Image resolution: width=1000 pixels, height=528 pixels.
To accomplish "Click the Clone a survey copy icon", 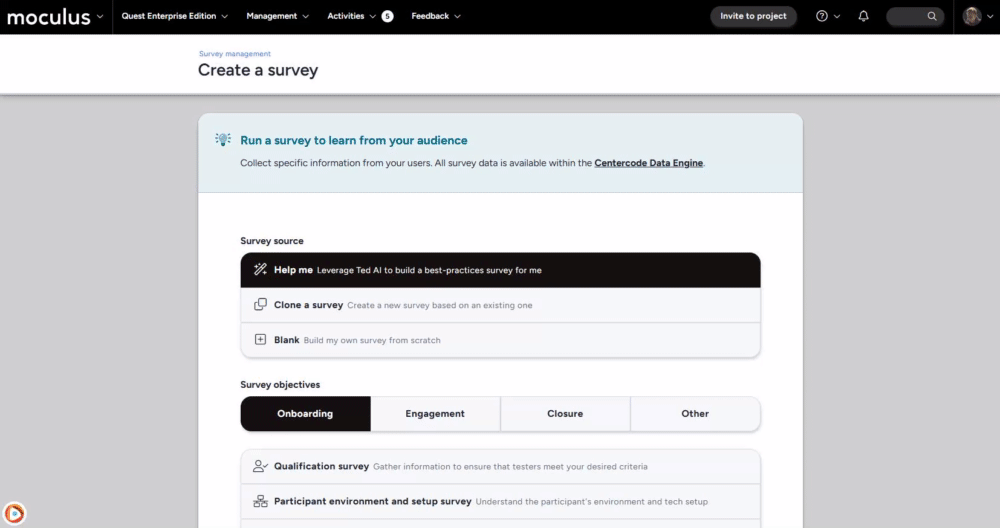I will tap(260, 305).
